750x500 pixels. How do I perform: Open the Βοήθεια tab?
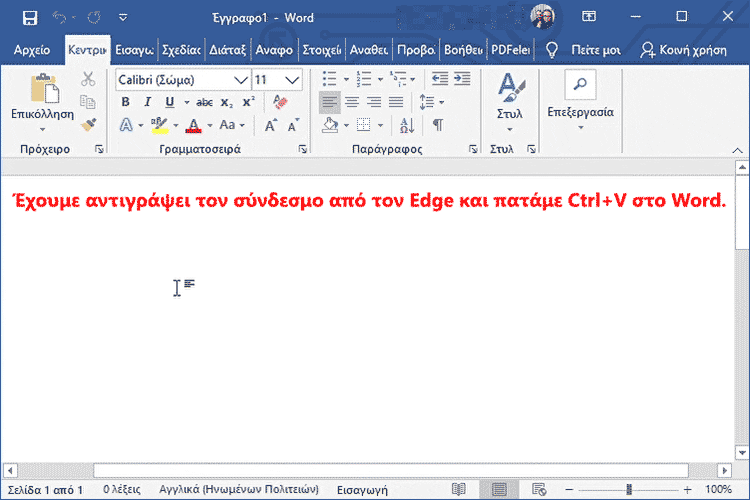(x=463, y=50)
